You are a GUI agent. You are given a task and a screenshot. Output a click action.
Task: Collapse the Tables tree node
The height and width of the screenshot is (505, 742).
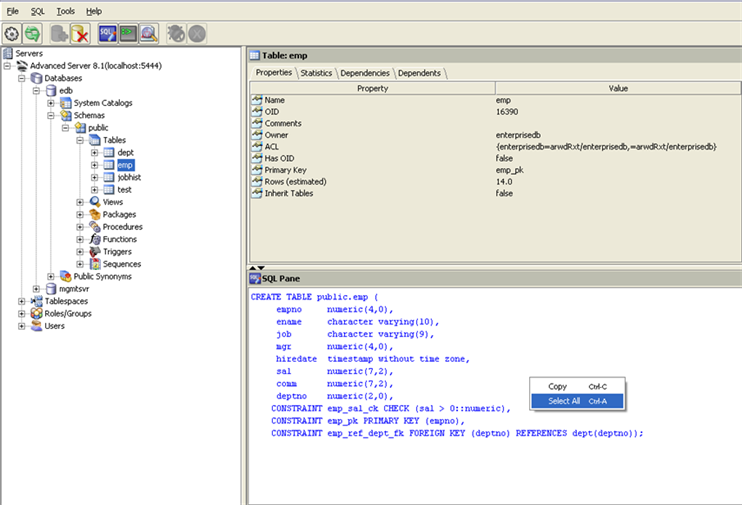click(x=80, y=140)
